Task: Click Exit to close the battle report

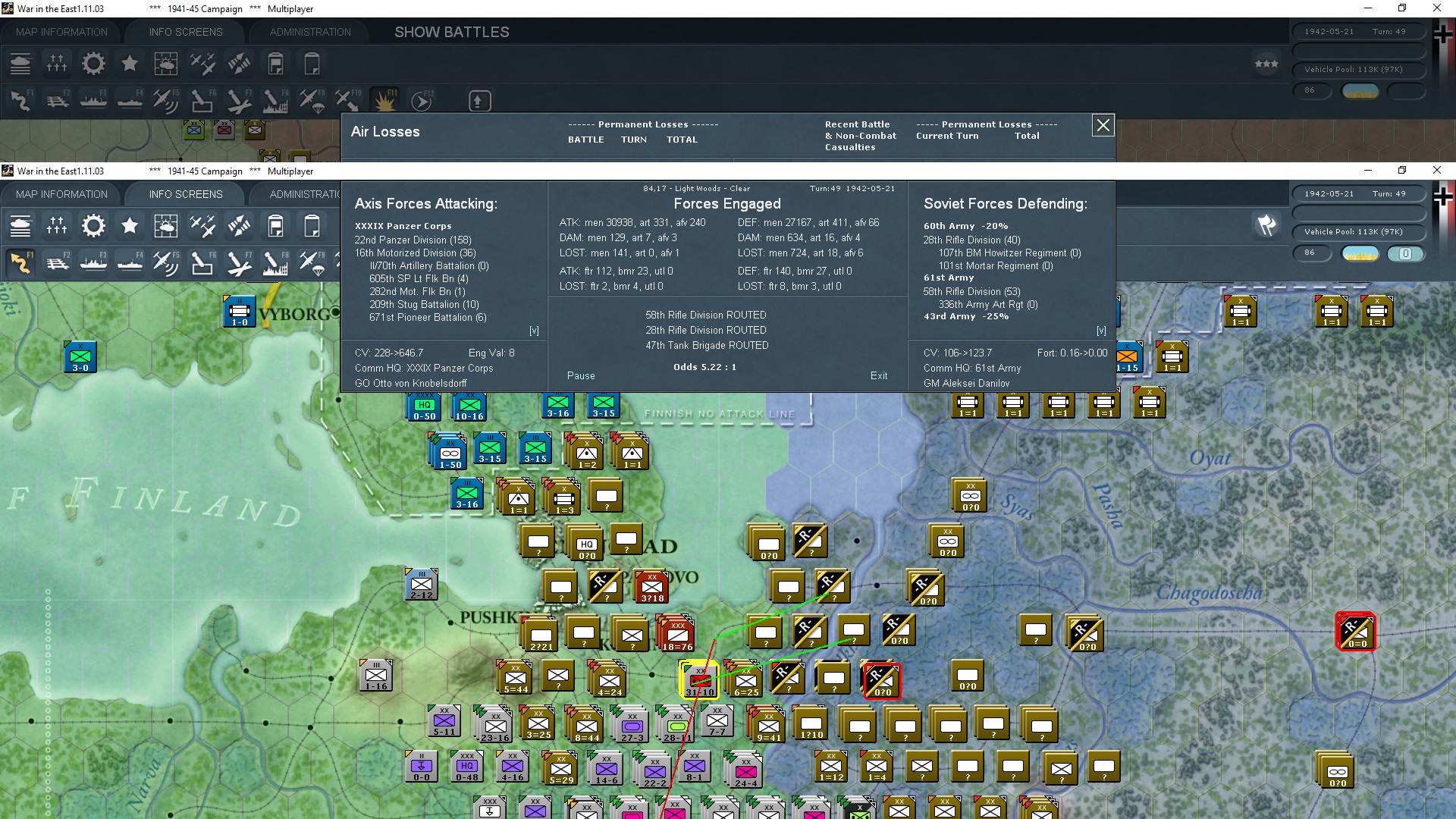Action: (879, 375)
